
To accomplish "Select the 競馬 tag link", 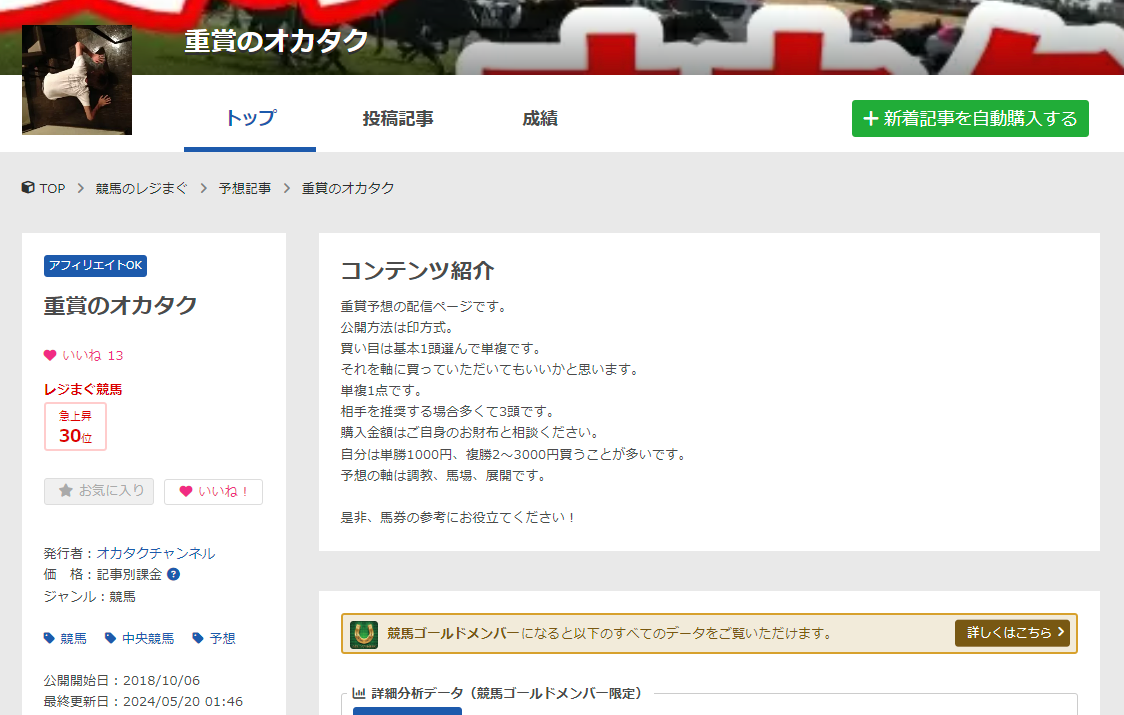I will [x=73, y=638].
